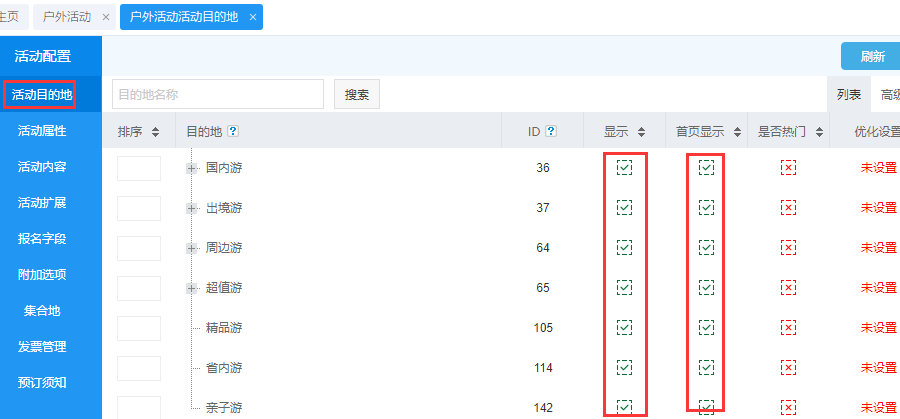Click the help icon next to 目的地 header

tap(233, 132)
